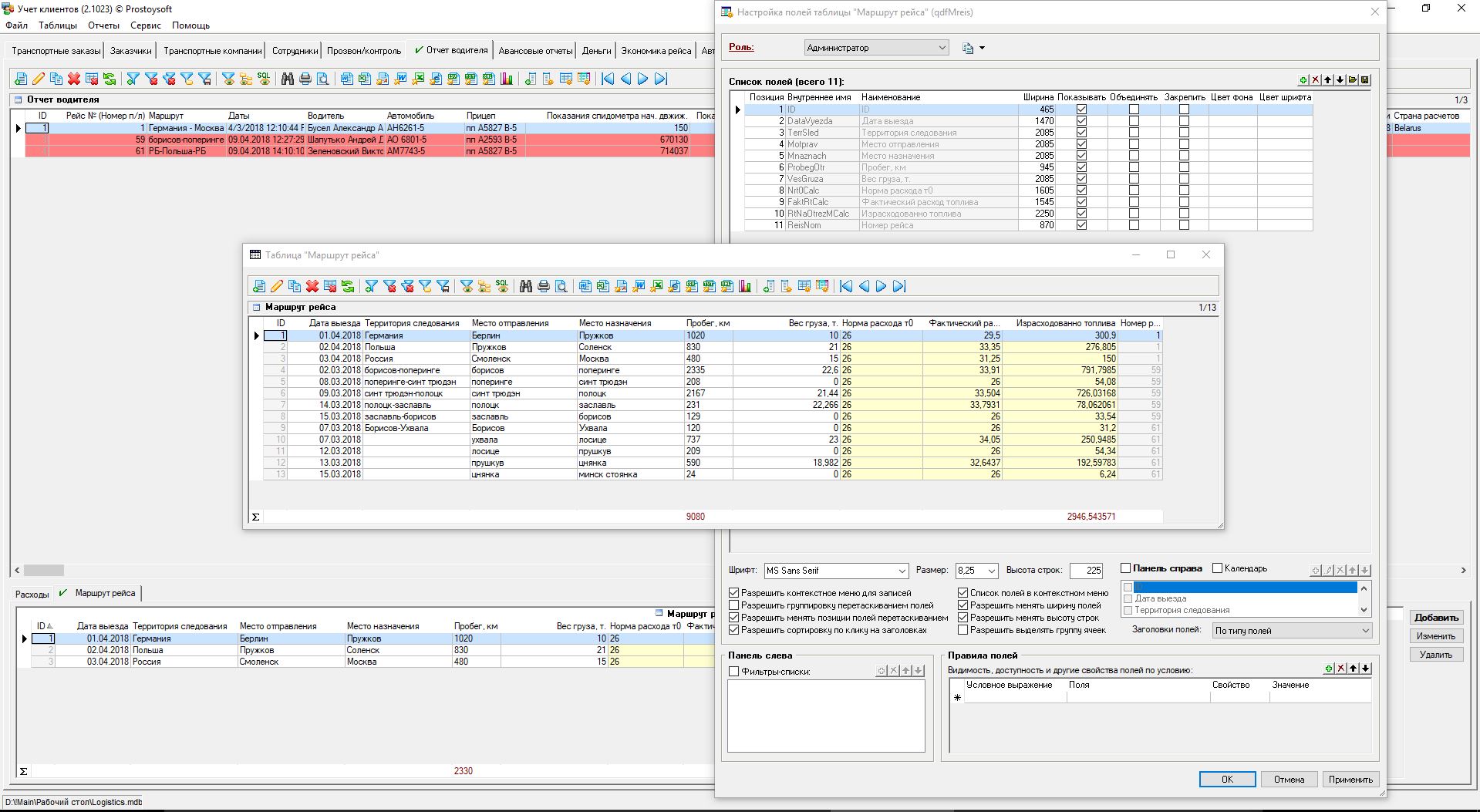Click Отмена button in settings dialog
The width and height of the screenshot is (1480, 812).
coord(1289,780)
